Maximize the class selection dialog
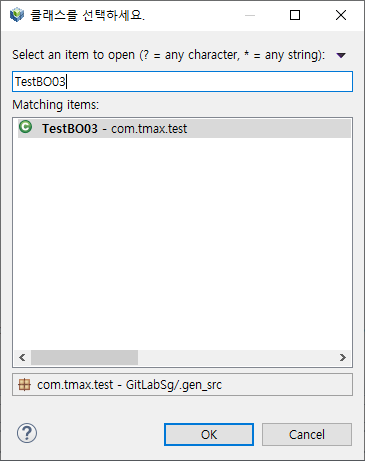Screen dimensions: 368x464 295,15
